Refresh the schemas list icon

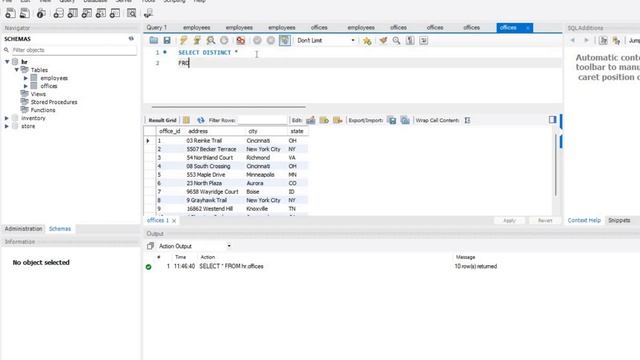pyautogui.click(x=131, y=38)
